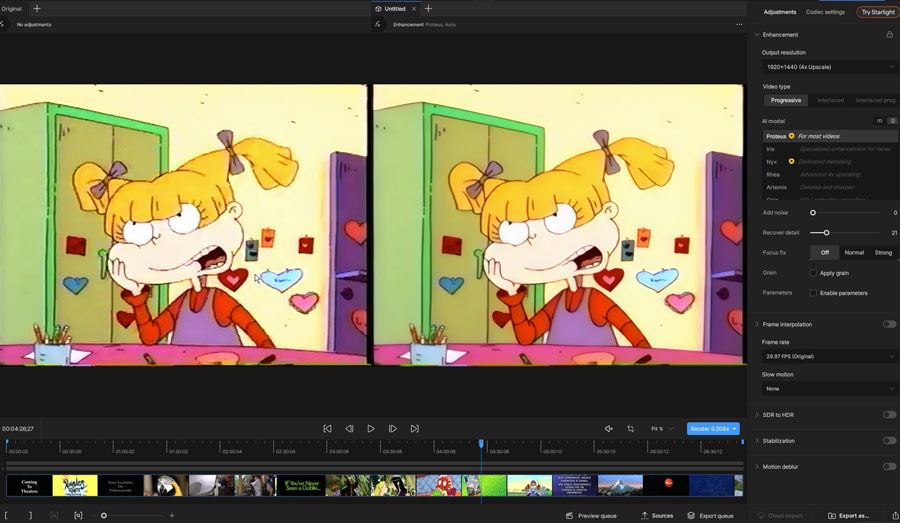The height and width of the screenshot is (523, 900).
Task: Play the video preview
Action: point(371,429)
